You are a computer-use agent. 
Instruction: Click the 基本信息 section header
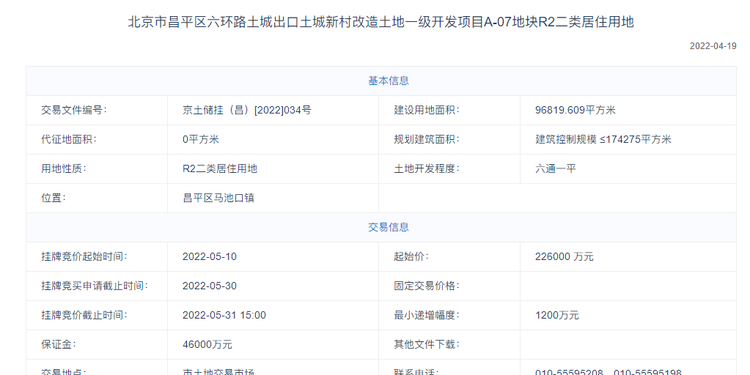tap(388, 81)
